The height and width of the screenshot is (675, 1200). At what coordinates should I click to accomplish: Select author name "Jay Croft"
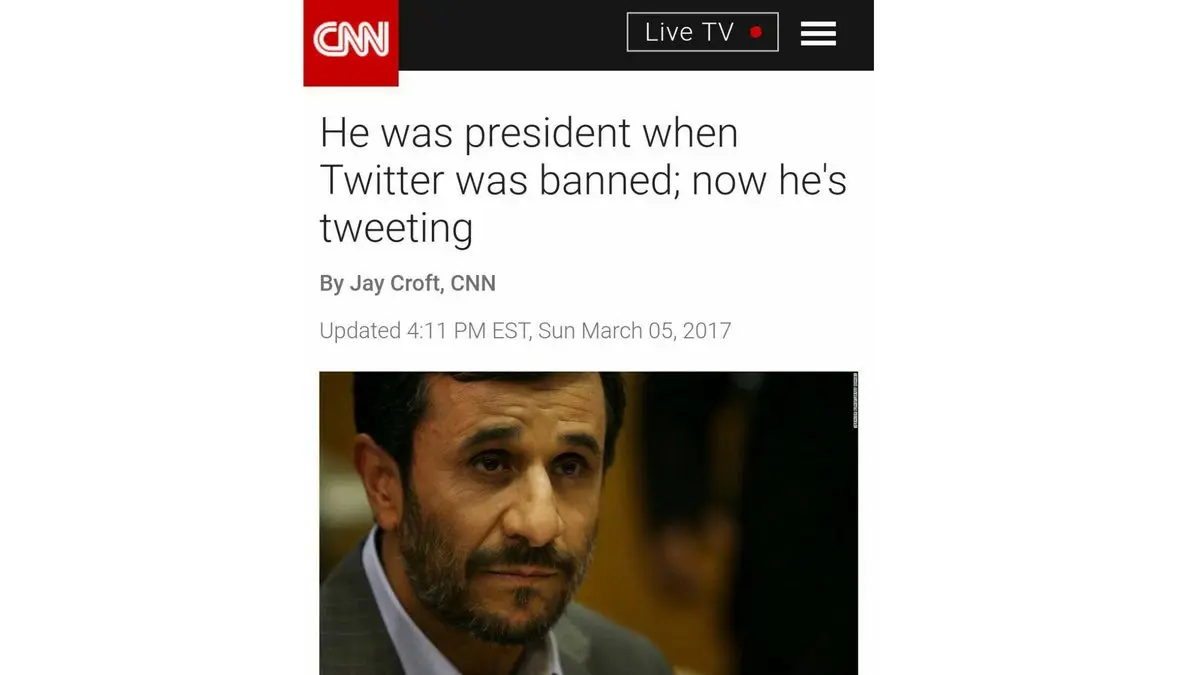(394, 283)
